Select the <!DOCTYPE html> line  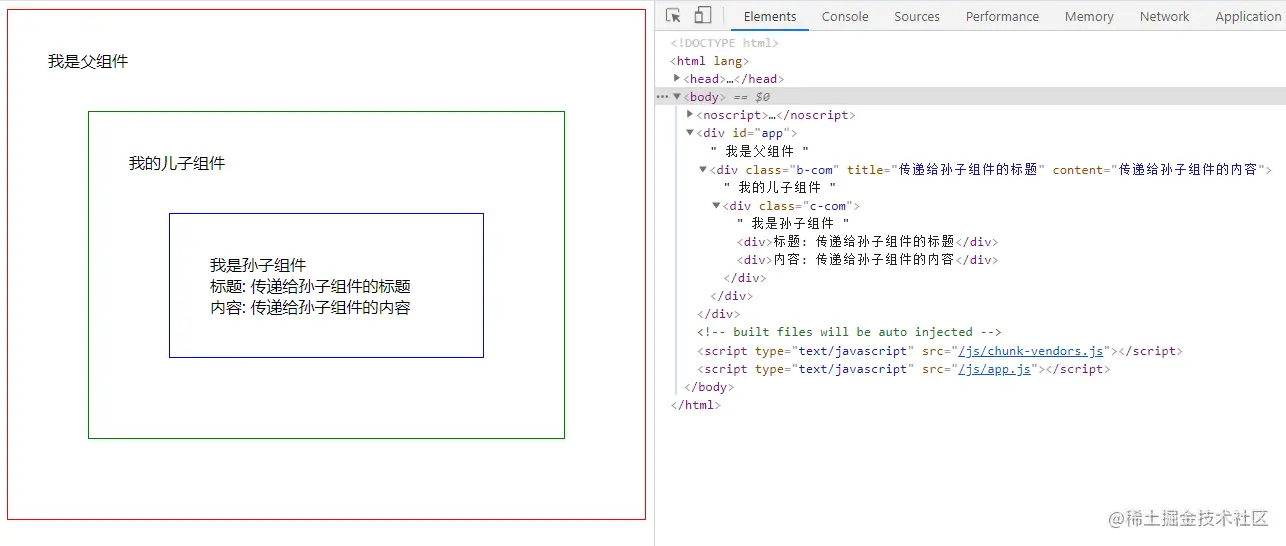(x=725, y=43)
